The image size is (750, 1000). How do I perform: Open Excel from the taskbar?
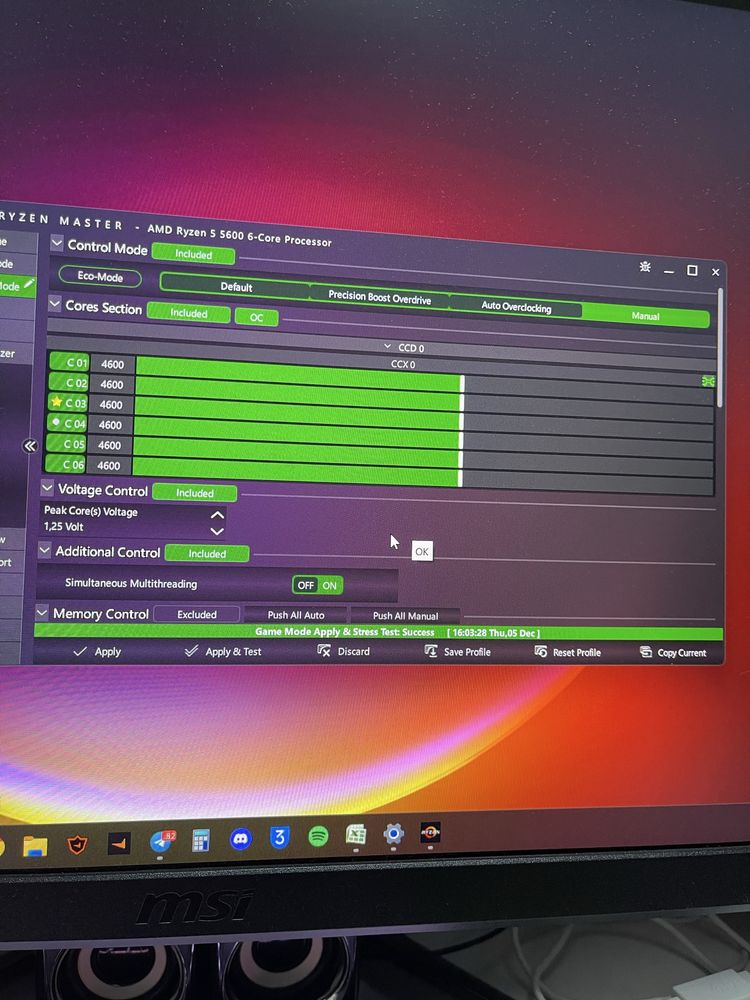pyautogui.click(x=356, y=835)
